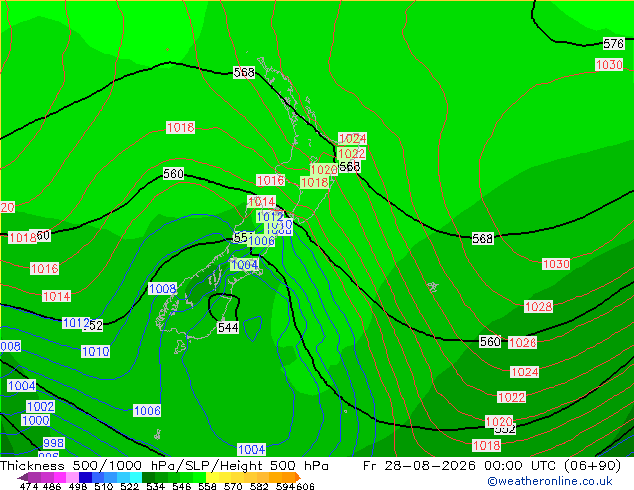
Task: Click the legend value 582
Action: click(x=259, y=486)
